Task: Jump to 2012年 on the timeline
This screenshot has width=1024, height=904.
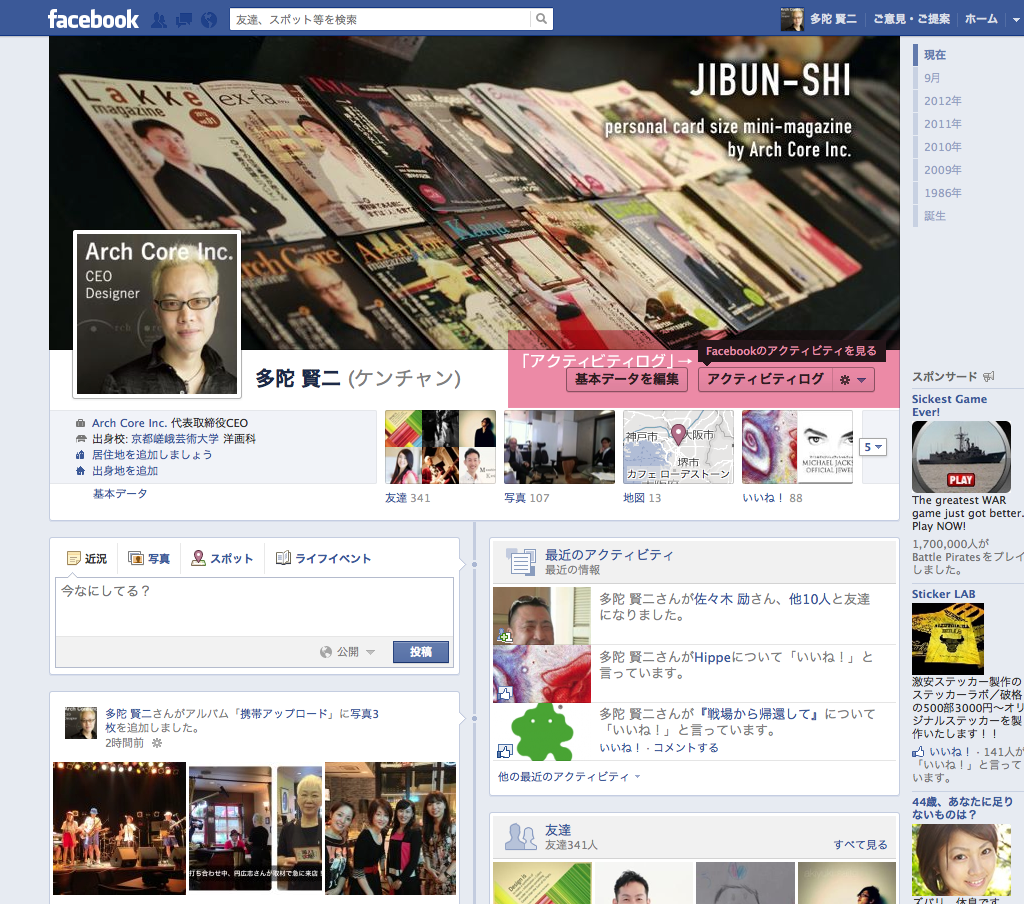Action: pos(942,101)
